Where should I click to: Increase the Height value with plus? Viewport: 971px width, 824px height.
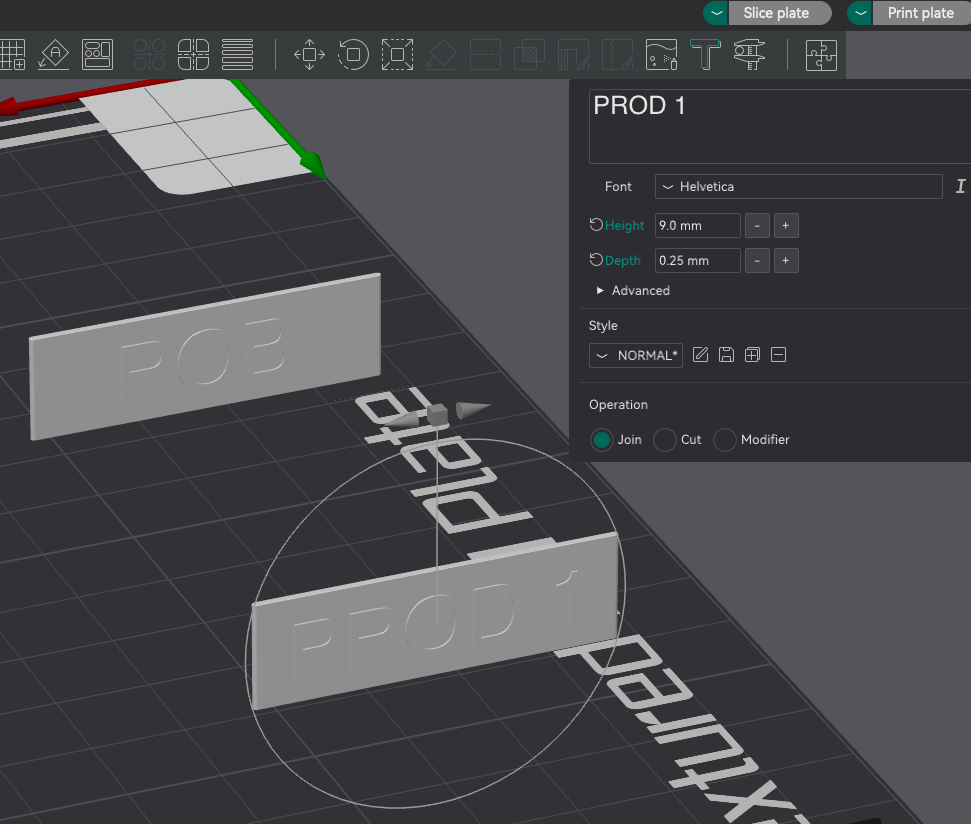[x=786, y=225]
